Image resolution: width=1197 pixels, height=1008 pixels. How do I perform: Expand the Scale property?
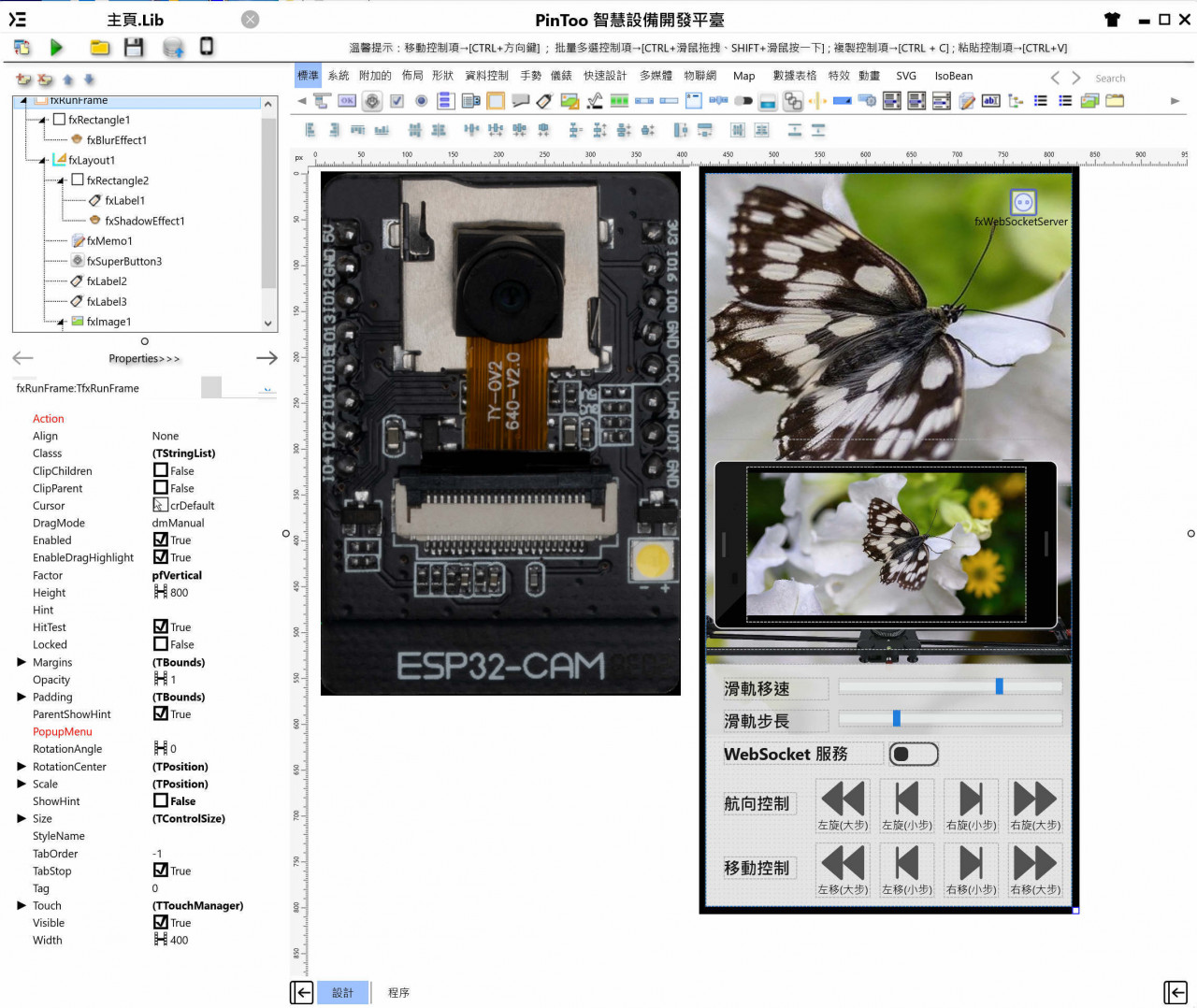(22, 784)
